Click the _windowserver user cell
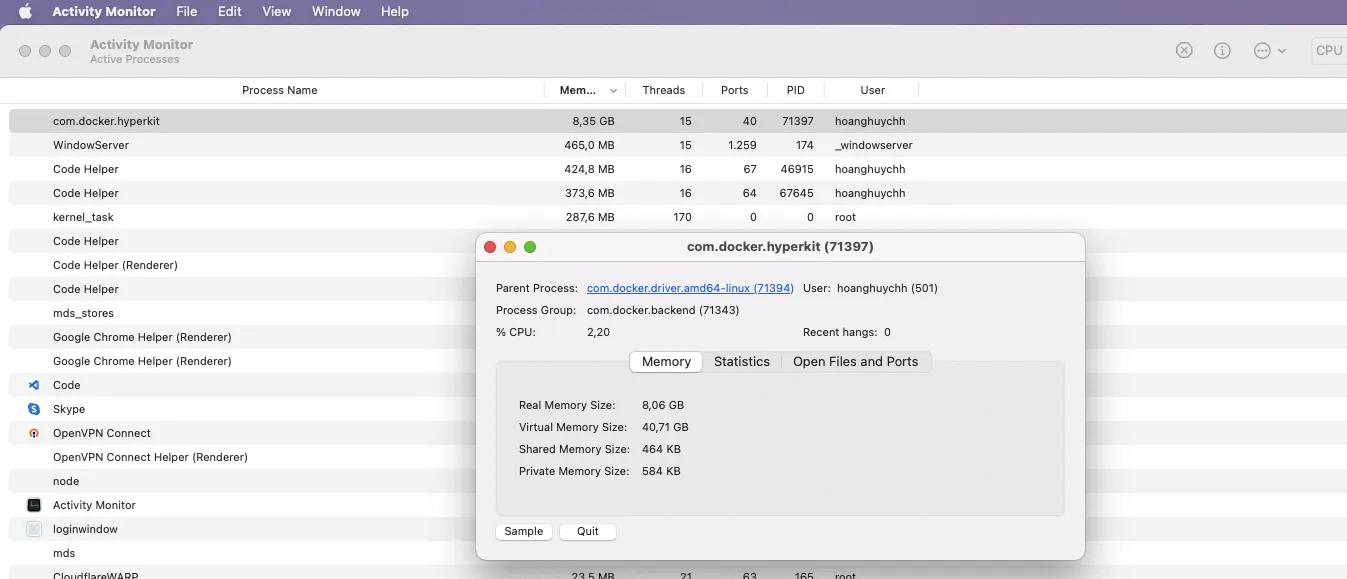Screen dimensions: 1347x579 tap(874, 145)
